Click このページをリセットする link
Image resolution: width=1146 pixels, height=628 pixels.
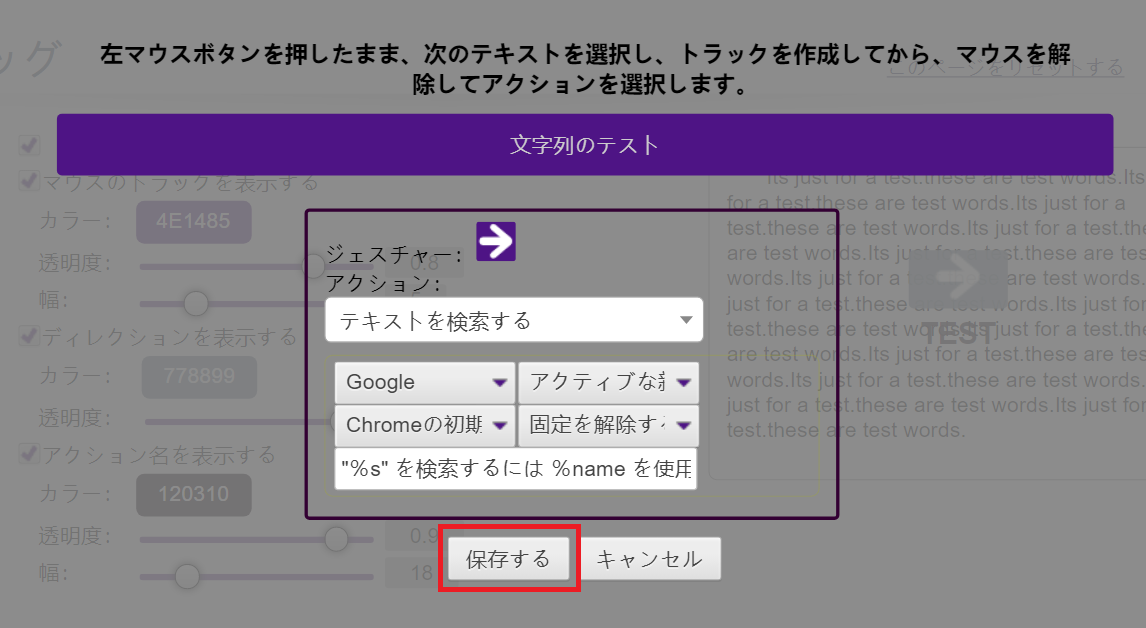pos(1006,68)
